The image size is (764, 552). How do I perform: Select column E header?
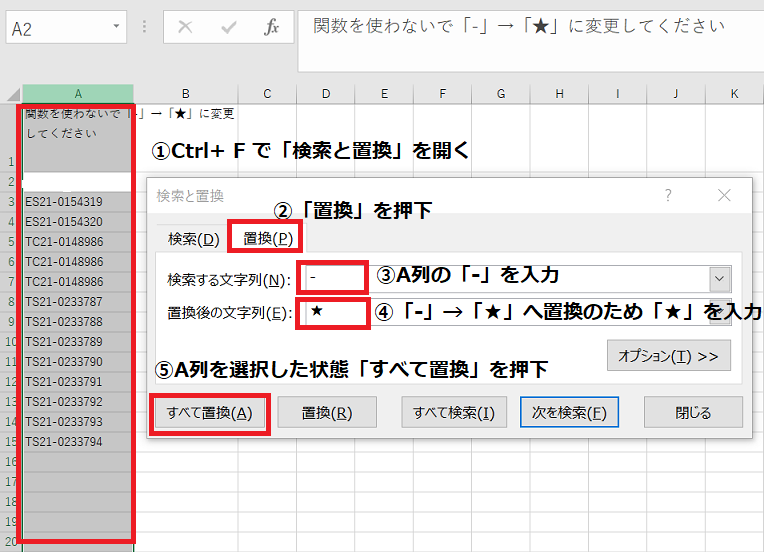coord(384,94)
